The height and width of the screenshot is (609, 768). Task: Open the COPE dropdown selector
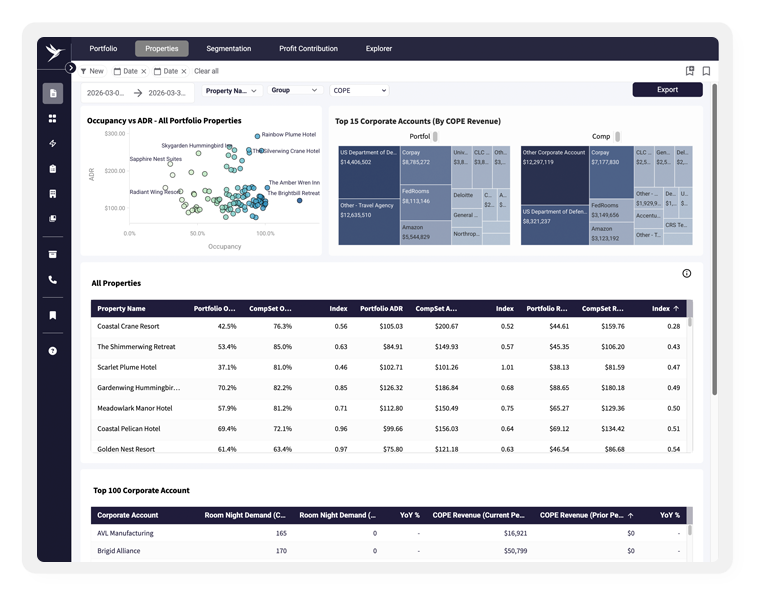pyautogui.click(x=360, y=91)
